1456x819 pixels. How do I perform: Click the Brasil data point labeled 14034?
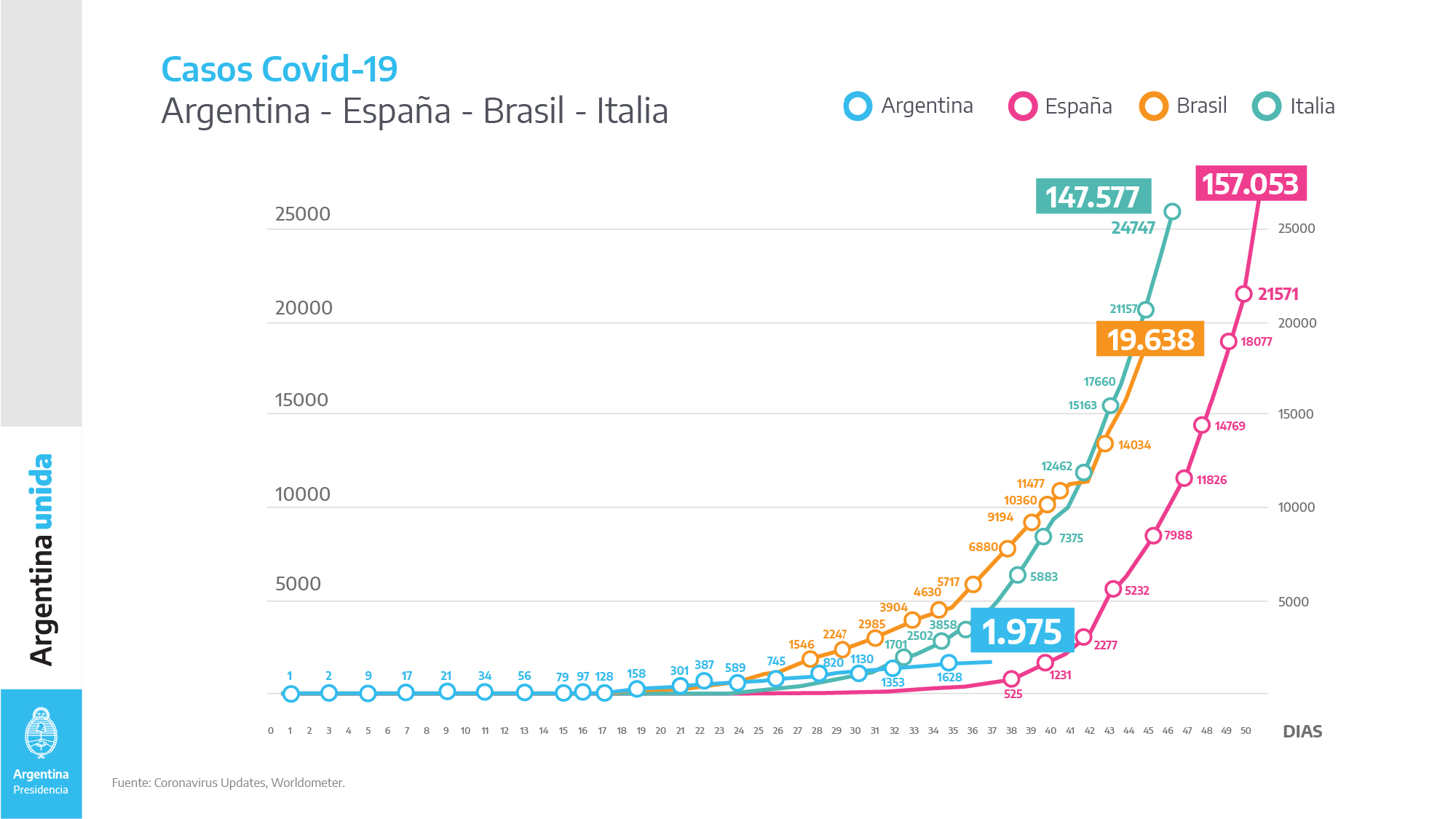(x=1105, y=444)
